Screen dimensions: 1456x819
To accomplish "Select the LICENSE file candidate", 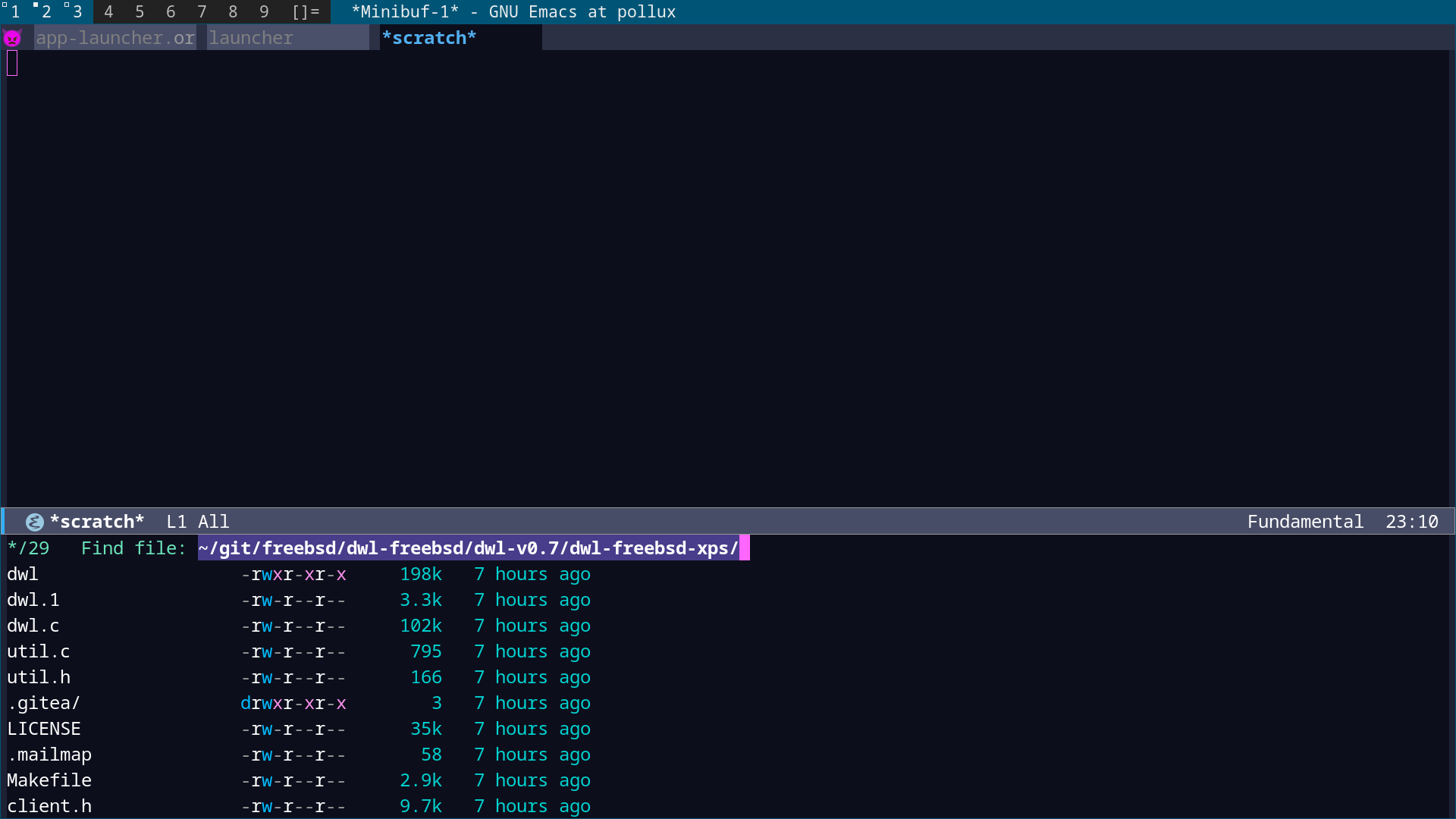I will [44, 728].
